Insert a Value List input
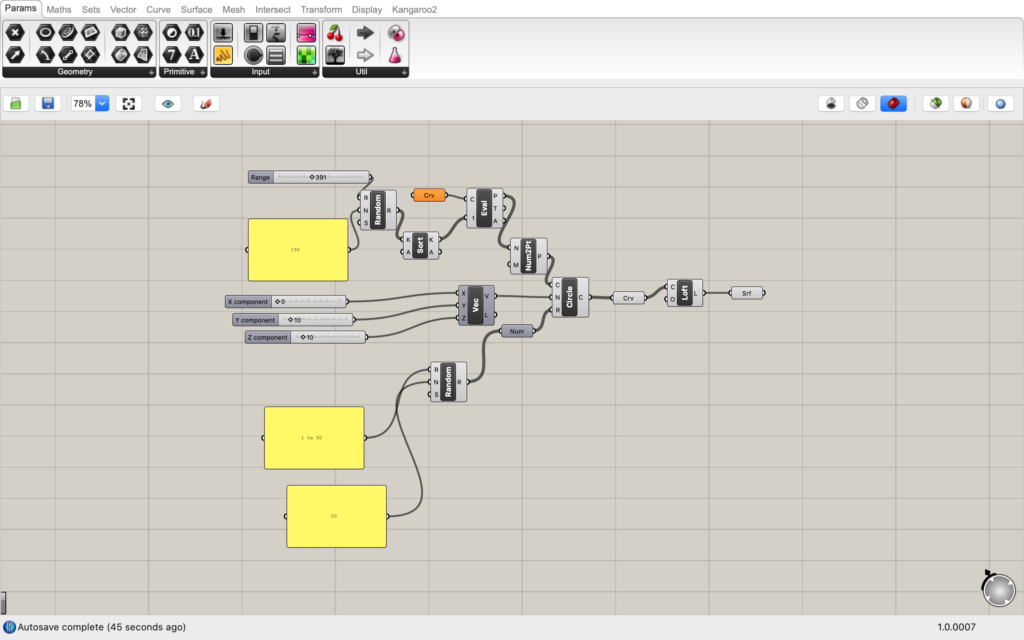The image size is (1024, 640). [x=276, y=55]
